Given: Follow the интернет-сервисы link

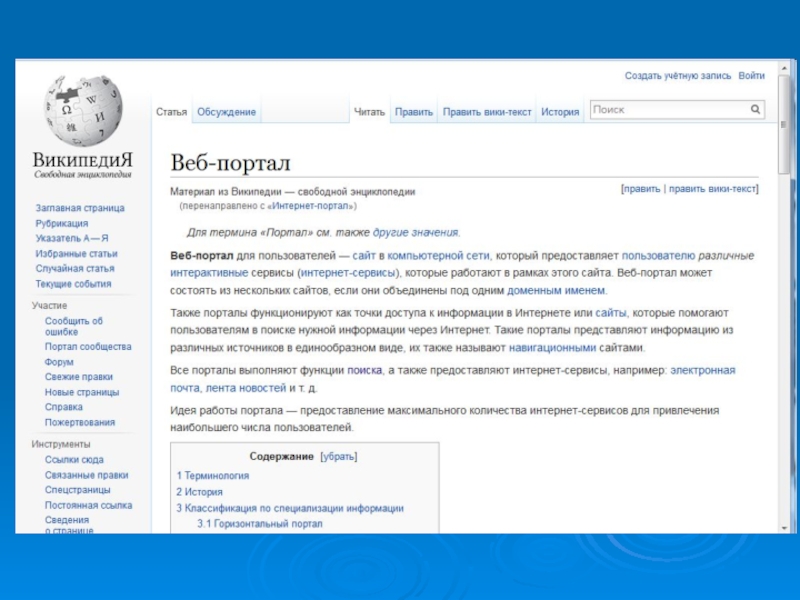Looking at the screenshot, I should [348, 272].
